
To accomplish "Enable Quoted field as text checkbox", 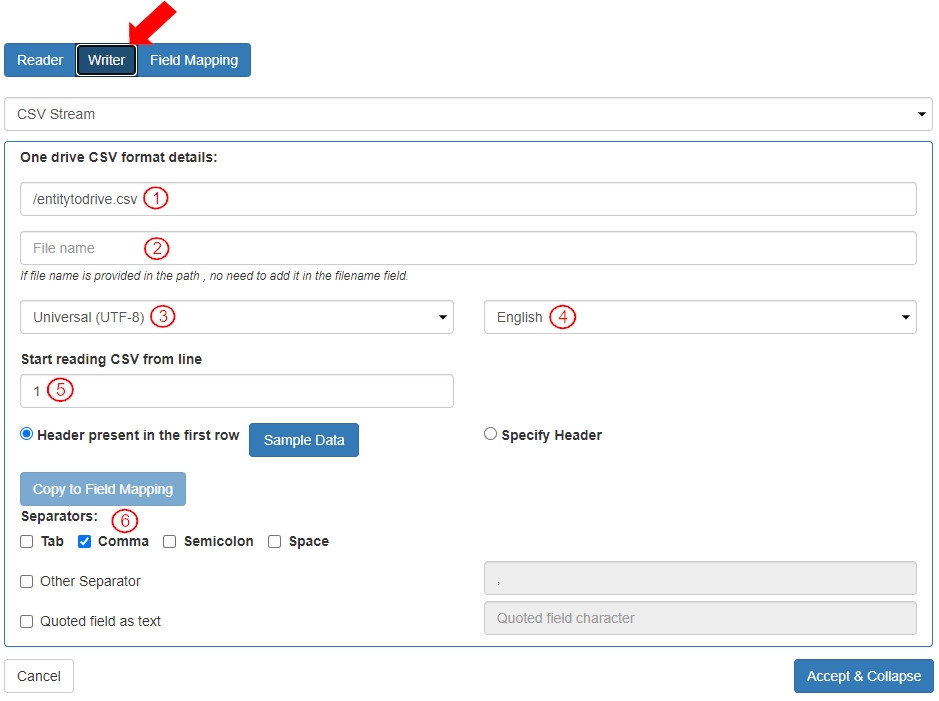I will [27, 621].
